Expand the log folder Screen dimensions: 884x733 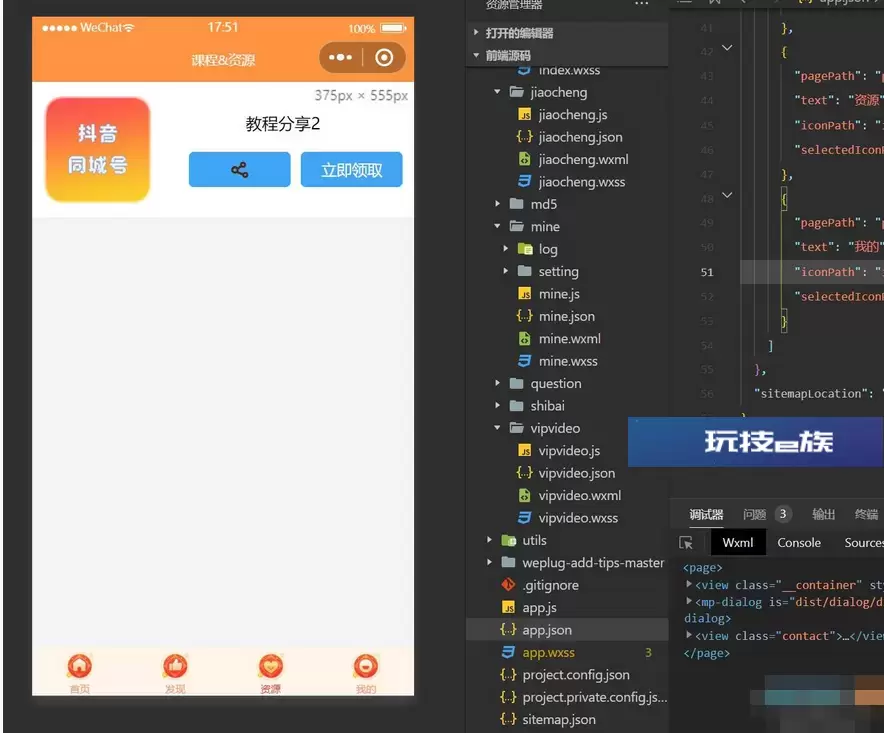506,249
